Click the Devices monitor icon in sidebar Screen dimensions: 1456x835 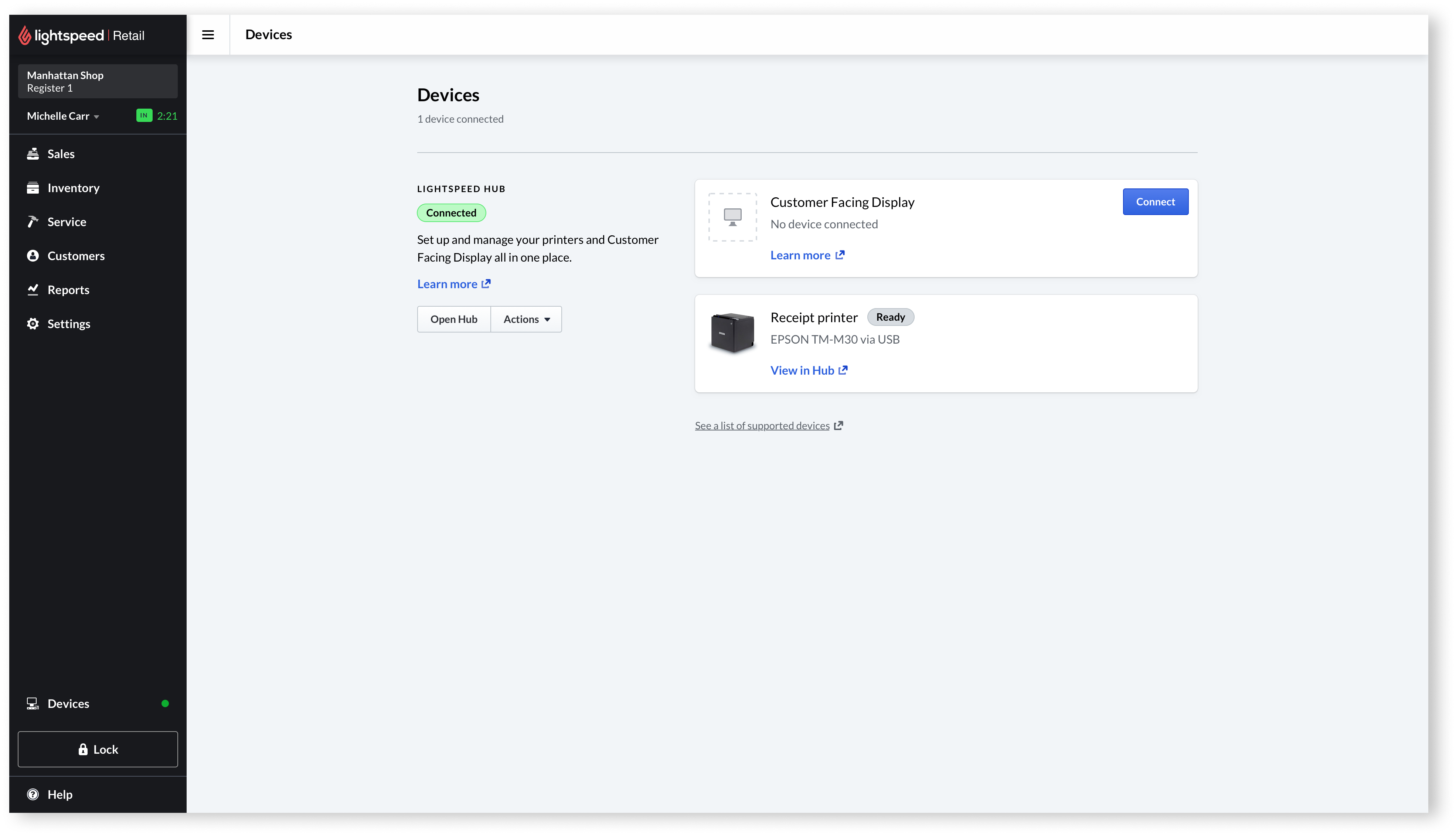pyautogui.click(x=33, y=704)
